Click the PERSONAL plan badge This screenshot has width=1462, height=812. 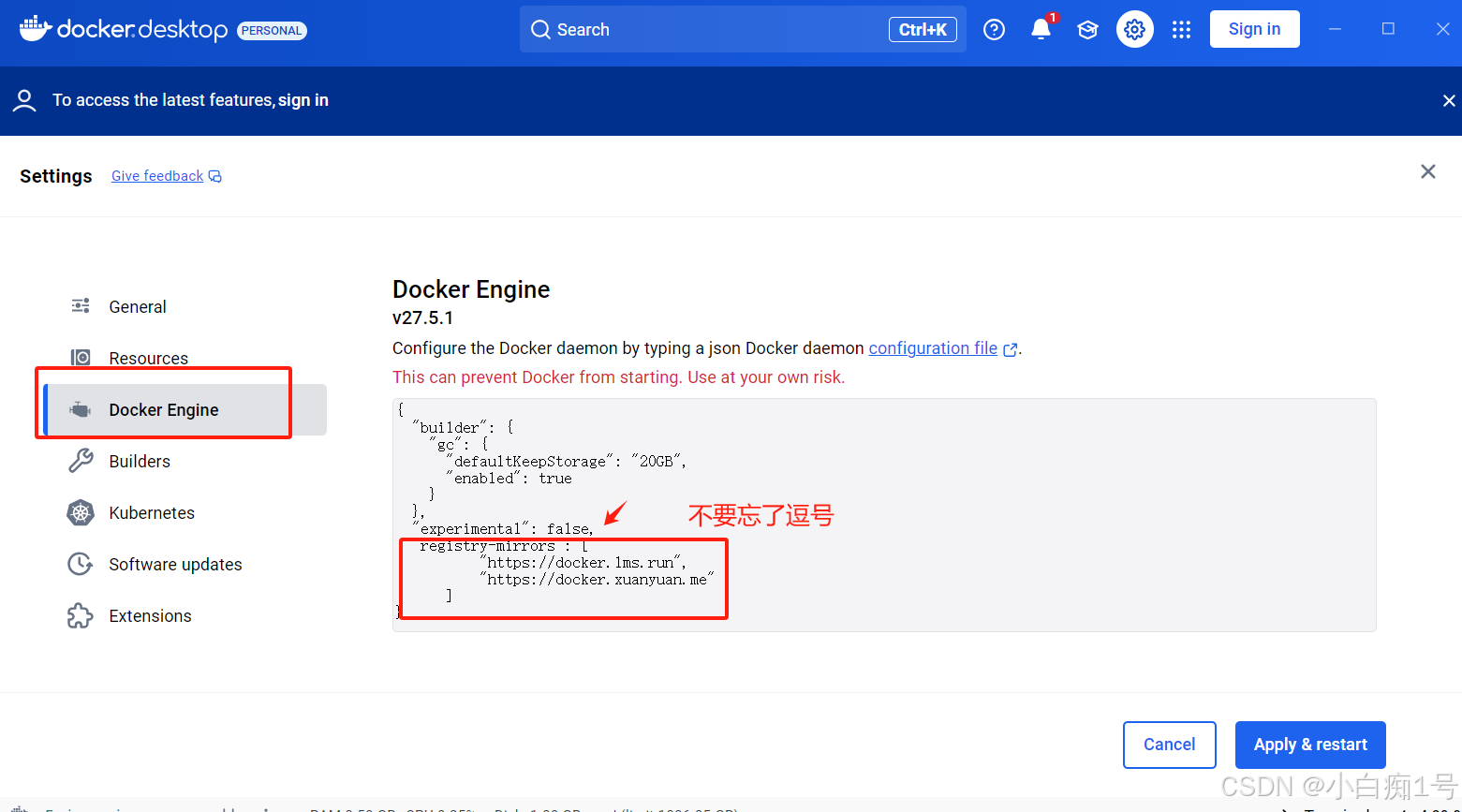tap(272, 31)
